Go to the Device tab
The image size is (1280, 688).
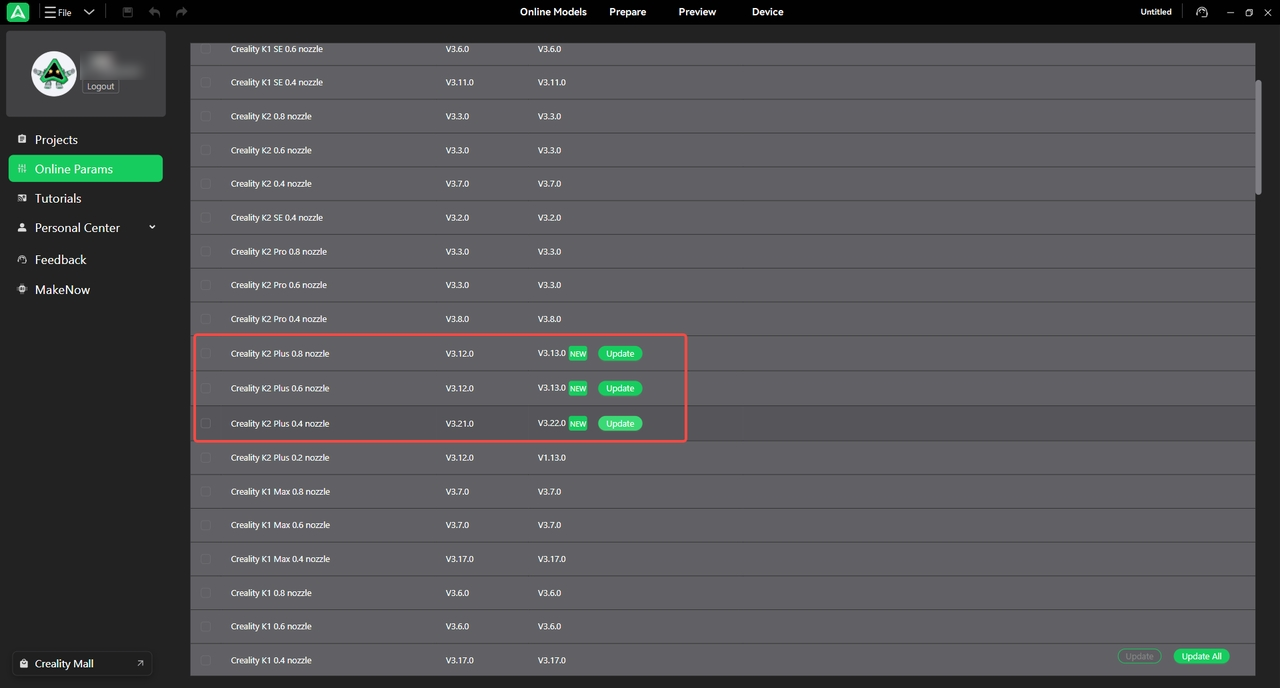point(767,12)
